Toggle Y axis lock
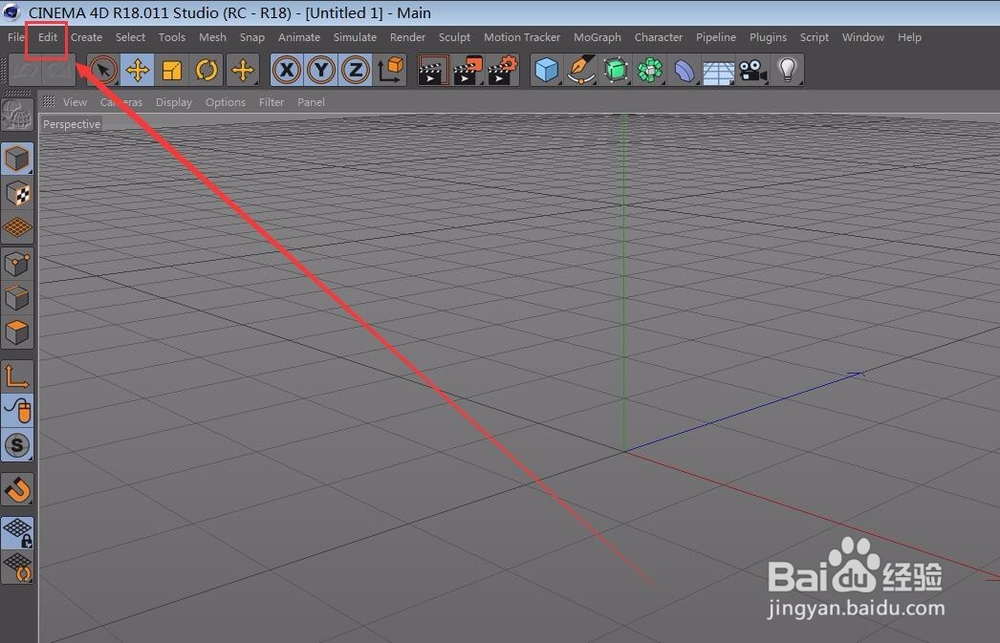Image resolution: width=1000 pixels, height=643 pixels. (x=321, y=70)
